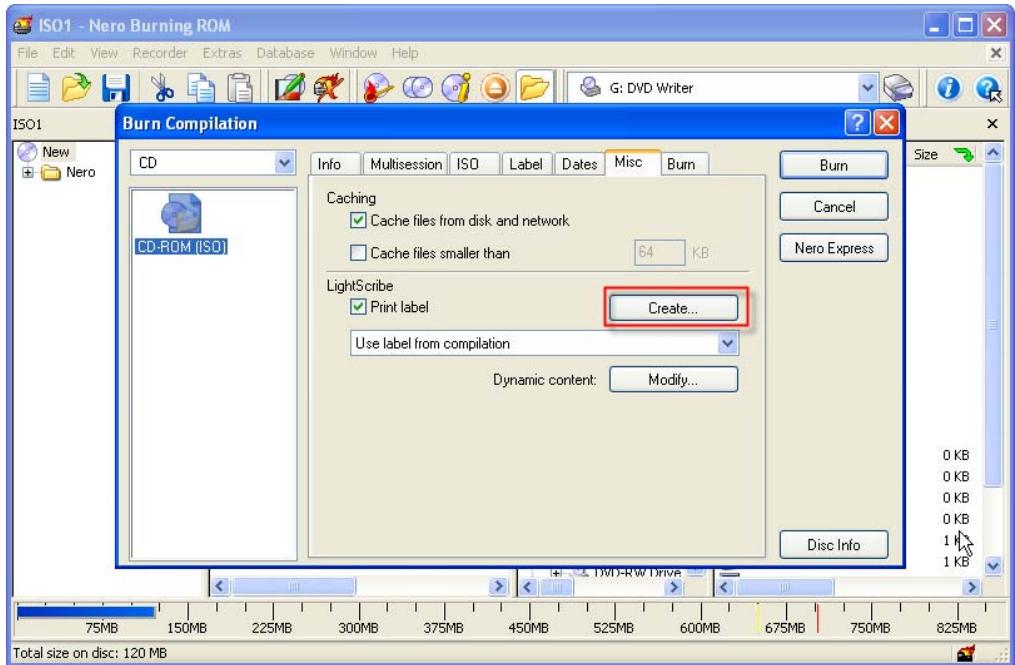Toggle Cache files from disk and network
This screenshot has width=1015, height=665.
[x=358, y=220]
